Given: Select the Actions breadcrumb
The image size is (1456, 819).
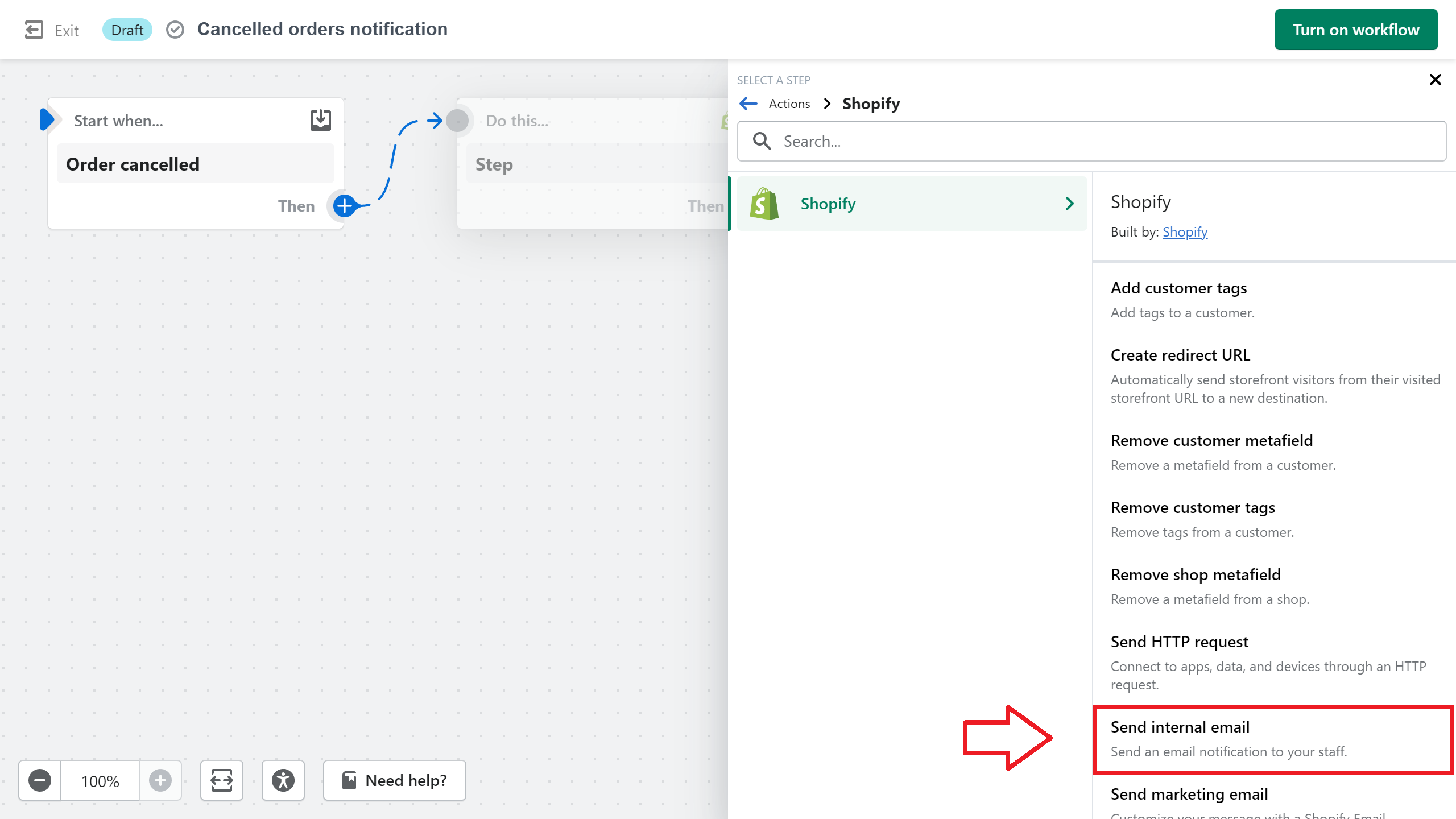Looking at the screenshot, I should click(x=789, y=104).
